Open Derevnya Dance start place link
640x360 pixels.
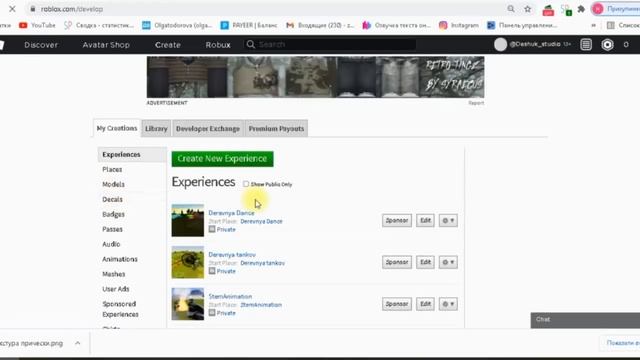pyautogui.click(x=261, y=221)
